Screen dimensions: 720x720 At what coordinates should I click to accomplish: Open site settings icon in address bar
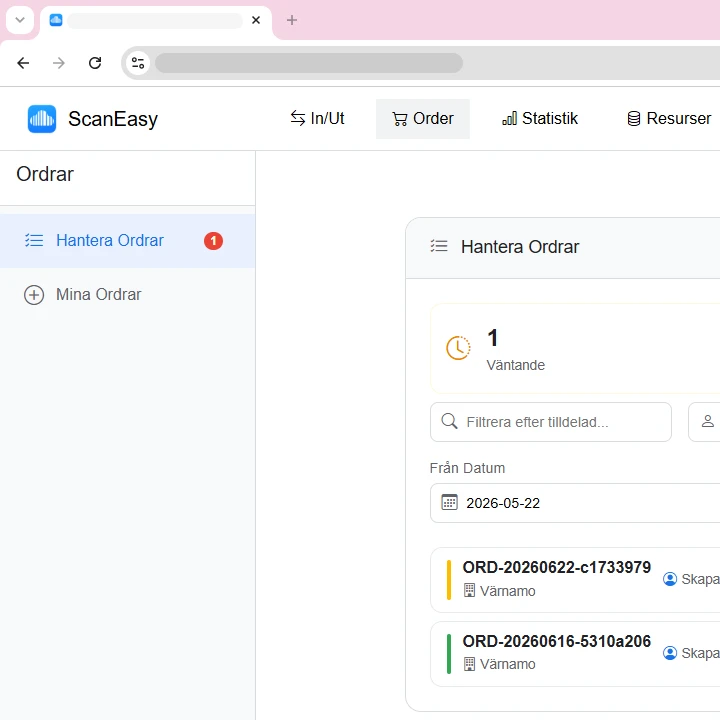click(x=138, y=63)
